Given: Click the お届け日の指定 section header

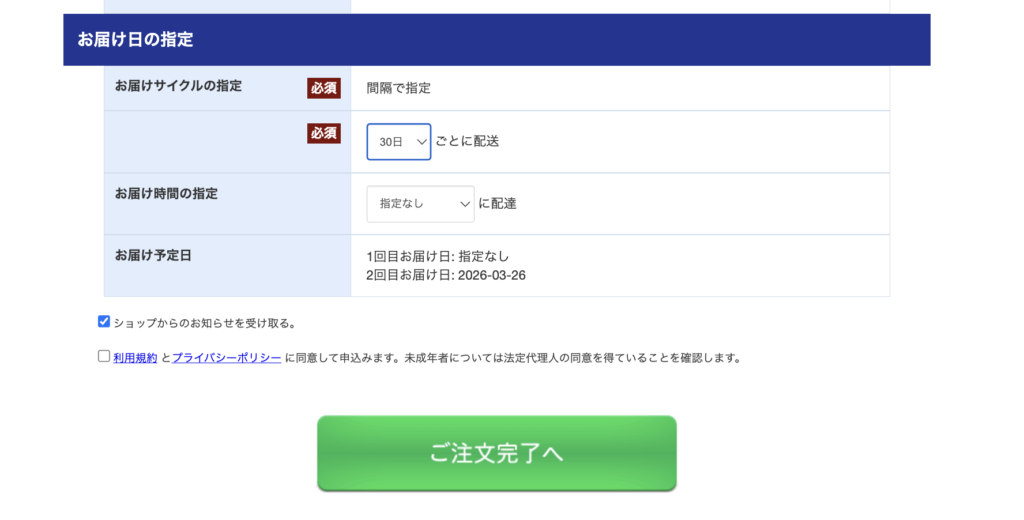Looking at the screenshot, I should (135, 40).
